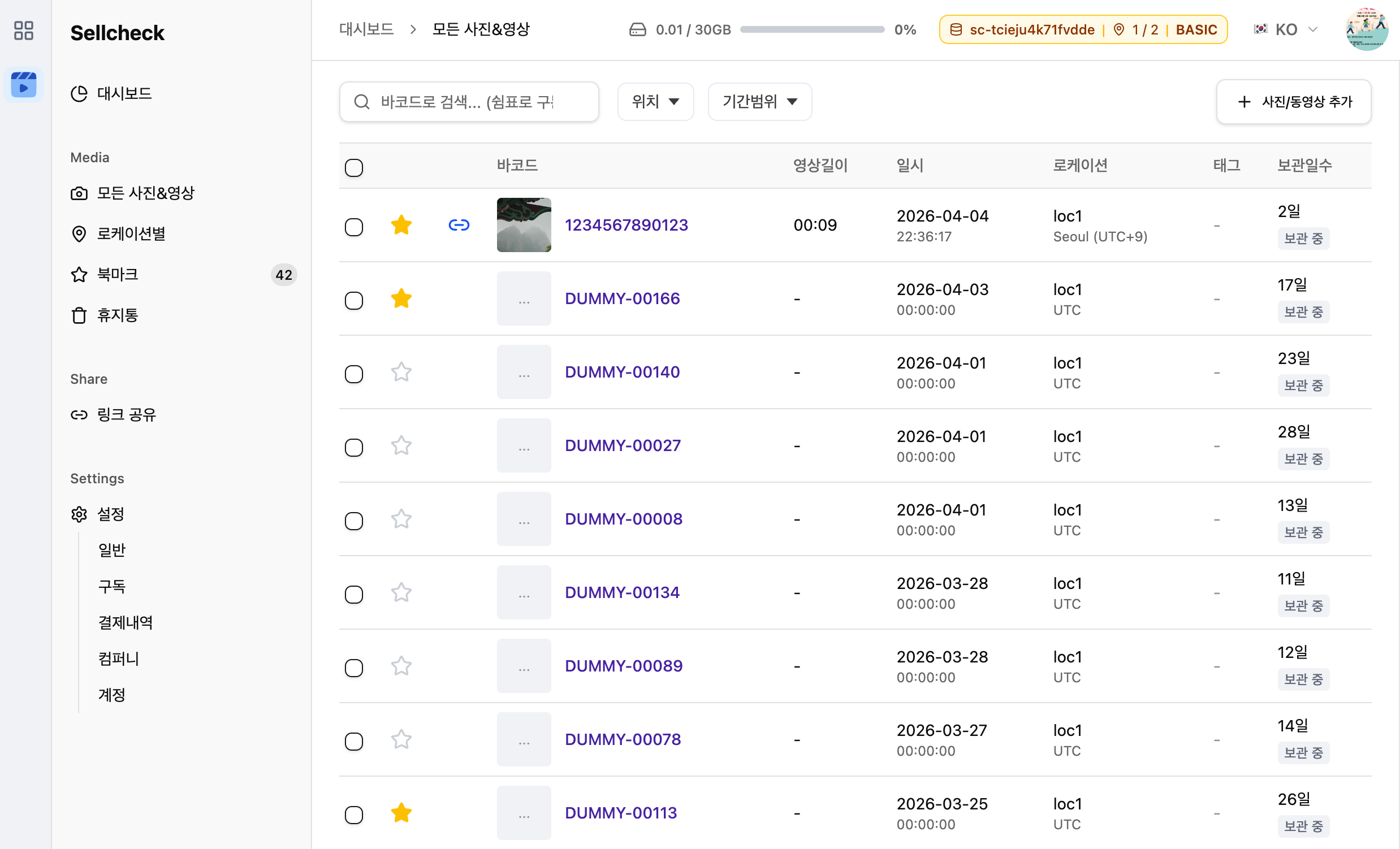1400x849 pixels.
Task: Open the thumbnail for 1234567890123 video
Action: click(523, 225)
